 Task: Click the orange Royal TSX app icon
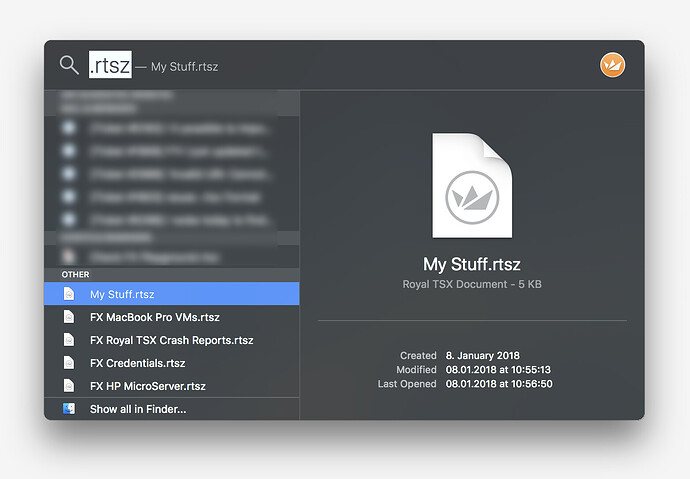(612, 65)
